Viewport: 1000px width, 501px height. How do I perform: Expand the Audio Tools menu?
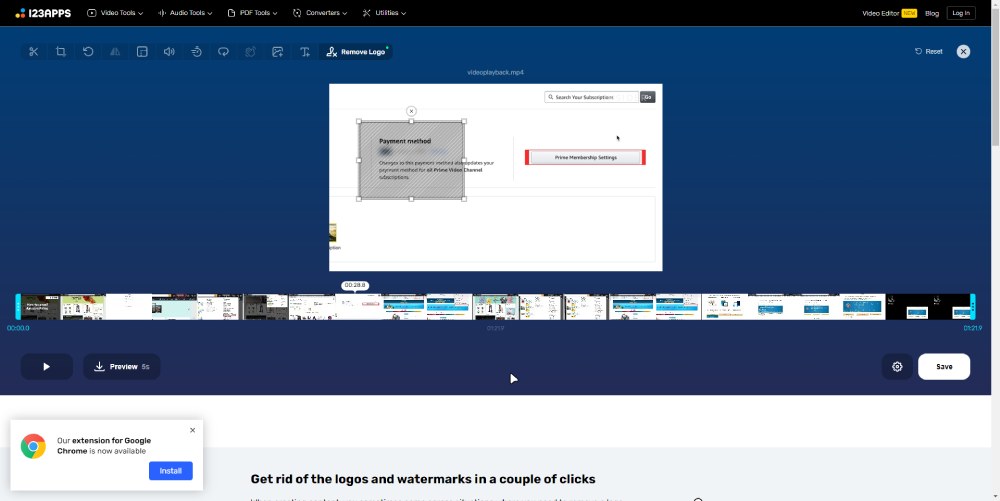coord(185,13)
